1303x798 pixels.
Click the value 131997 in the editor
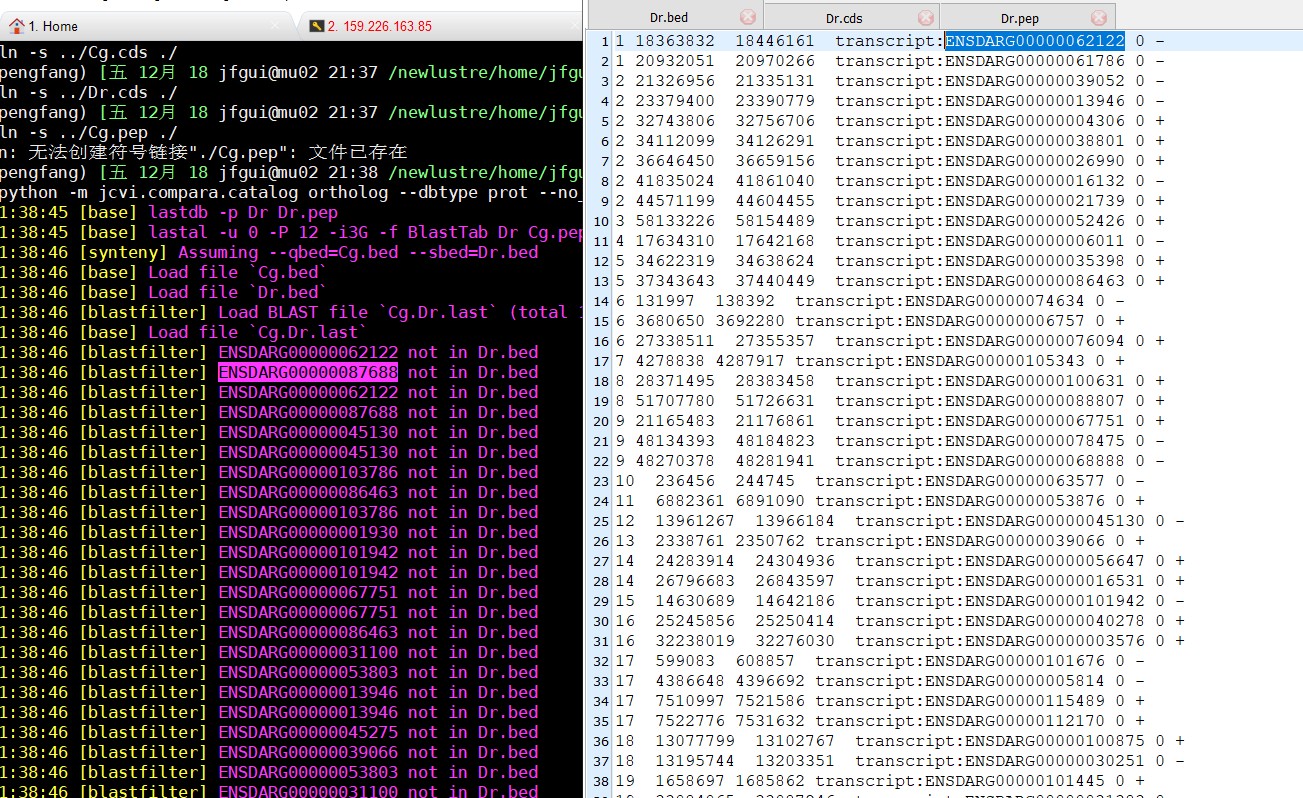[x=665, y=301]
